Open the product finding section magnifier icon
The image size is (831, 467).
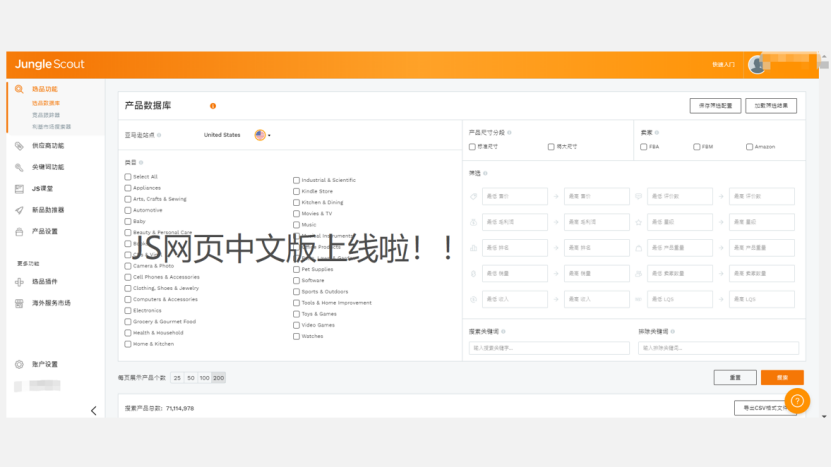[19, 89]
